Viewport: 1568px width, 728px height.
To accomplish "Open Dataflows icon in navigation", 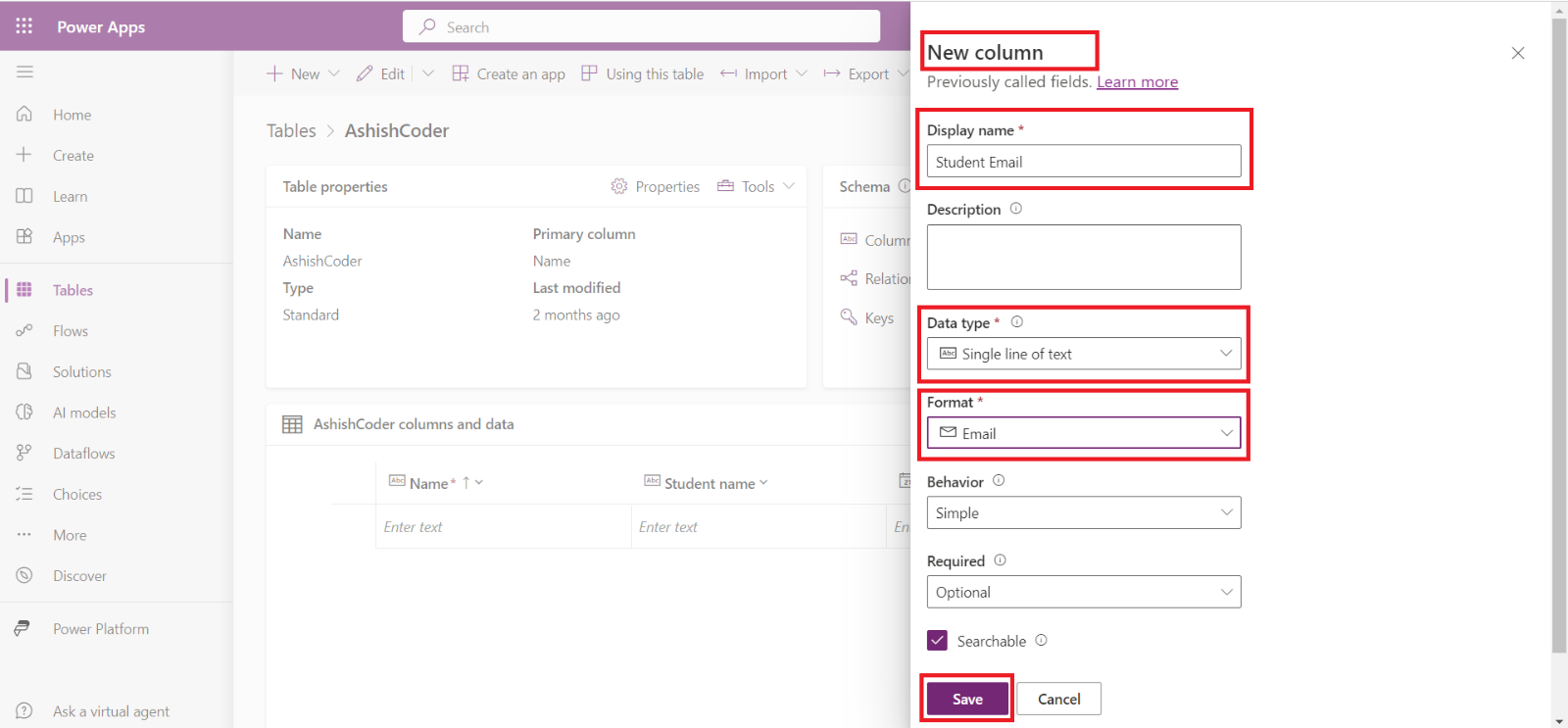I will (24, 453).
